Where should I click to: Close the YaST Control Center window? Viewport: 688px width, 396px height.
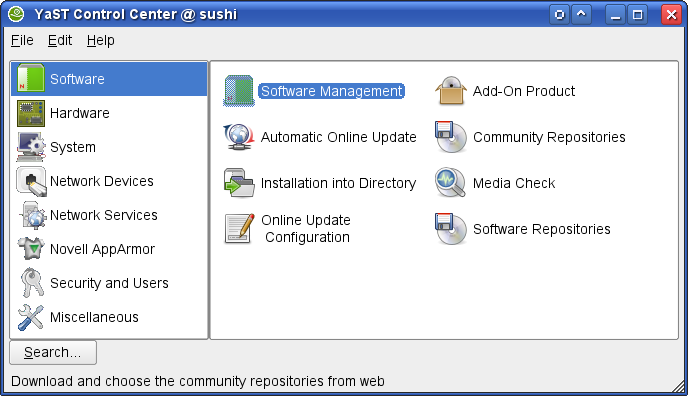click(x=671, y=14)
